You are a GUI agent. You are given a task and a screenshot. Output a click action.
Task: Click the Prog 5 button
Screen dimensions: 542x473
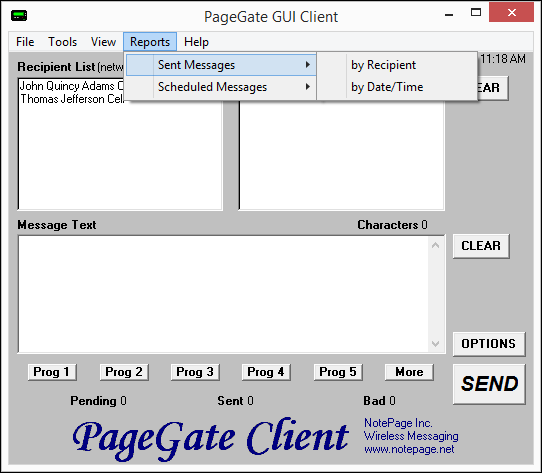point(338,372)
